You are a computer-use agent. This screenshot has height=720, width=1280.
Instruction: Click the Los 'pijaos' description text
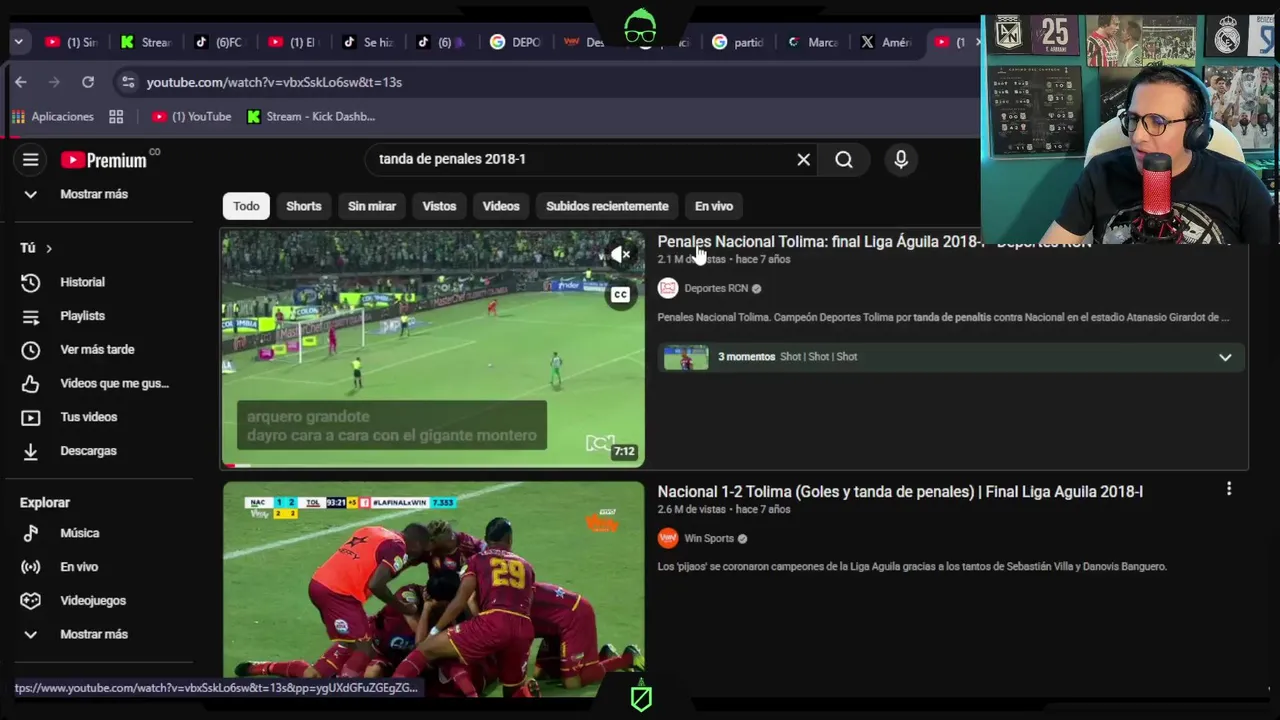click(x=912, y=566)
